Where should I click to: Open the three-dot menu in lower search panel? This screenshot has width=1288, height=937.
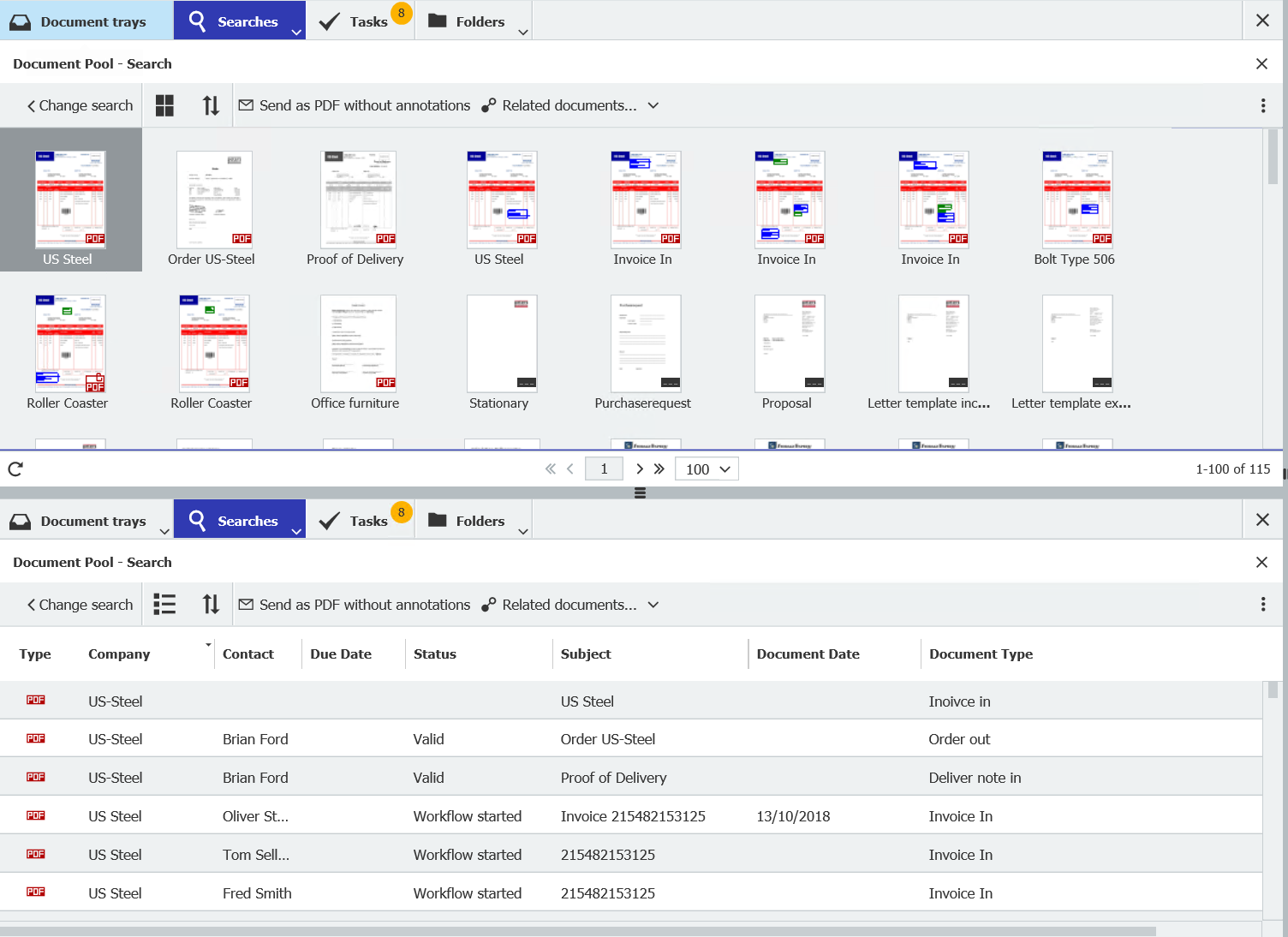[1262, 605]
